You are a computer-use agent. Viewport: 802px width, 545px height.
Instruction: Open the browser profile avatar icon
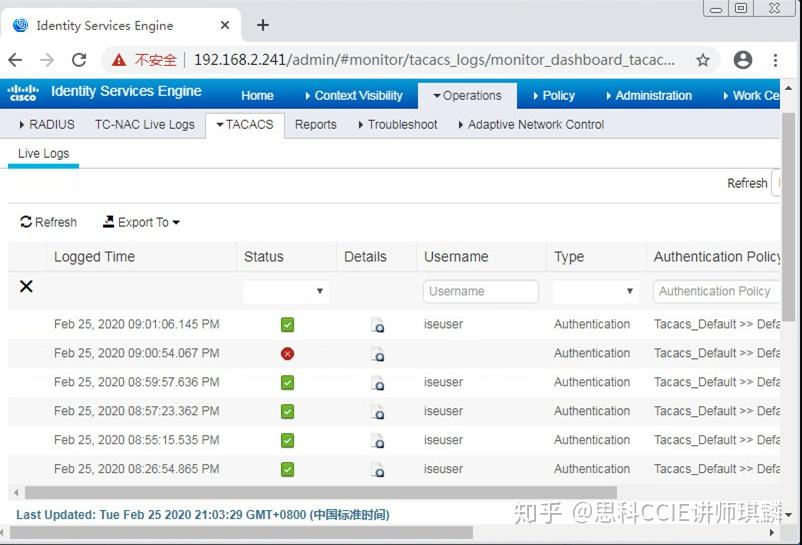[743, 60]
